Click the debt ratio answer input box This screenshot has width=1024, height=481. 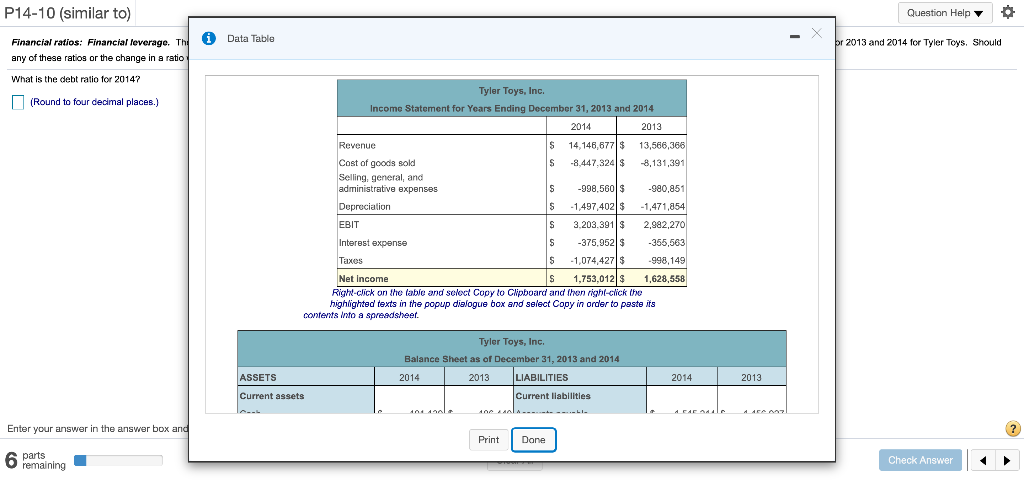tap(18, 102)
